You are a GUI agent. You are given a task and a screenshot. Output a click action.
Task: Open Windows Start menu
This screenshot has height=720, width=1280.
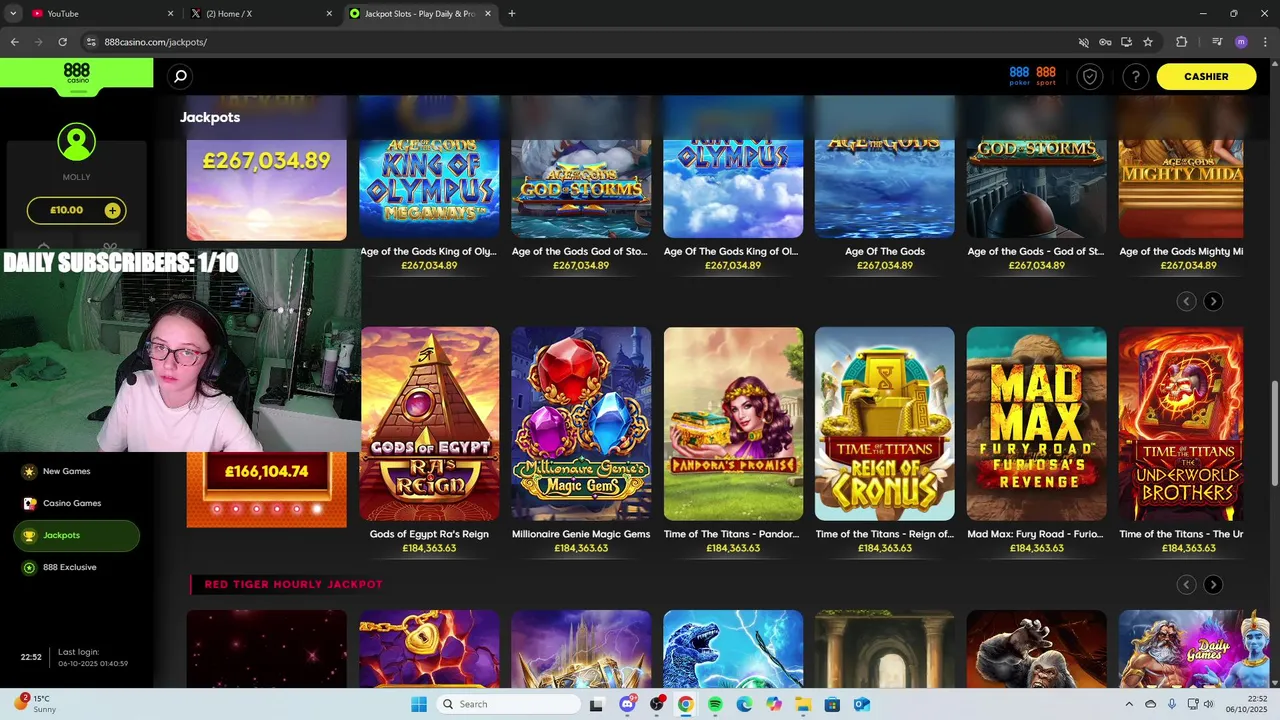(x=419, y=704)
